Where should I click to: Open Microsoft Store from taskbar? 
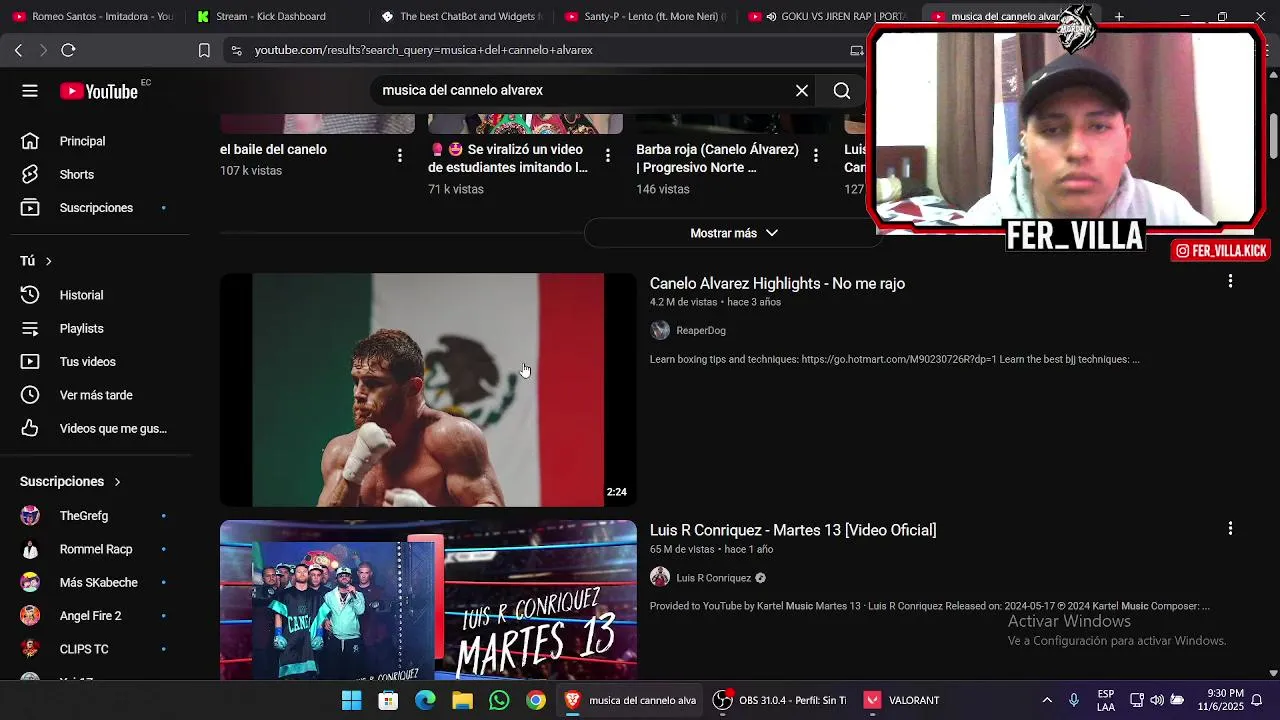coord(388,700)
